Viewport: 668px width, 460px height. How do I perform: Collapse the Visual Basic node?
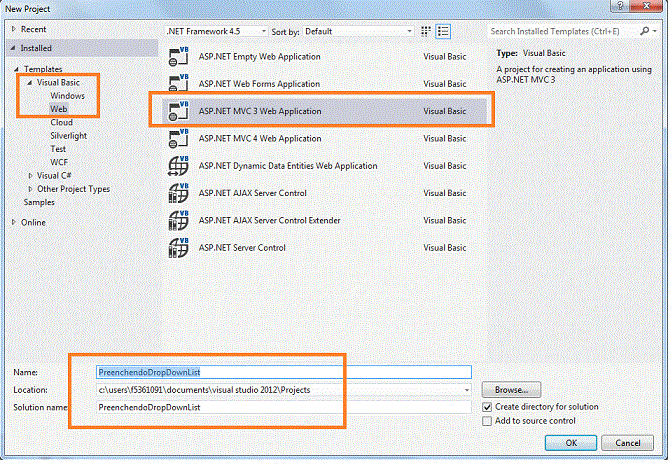[29, 83]
